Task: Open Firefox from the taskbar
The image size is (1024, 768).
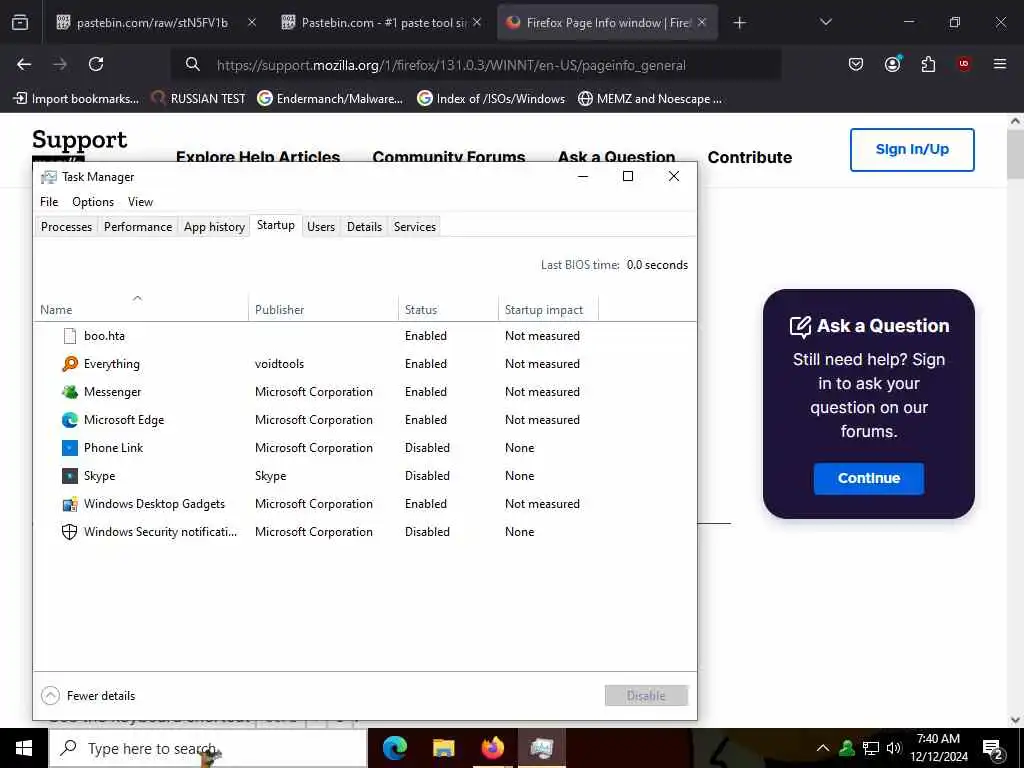Action: (x=492, y=748)
